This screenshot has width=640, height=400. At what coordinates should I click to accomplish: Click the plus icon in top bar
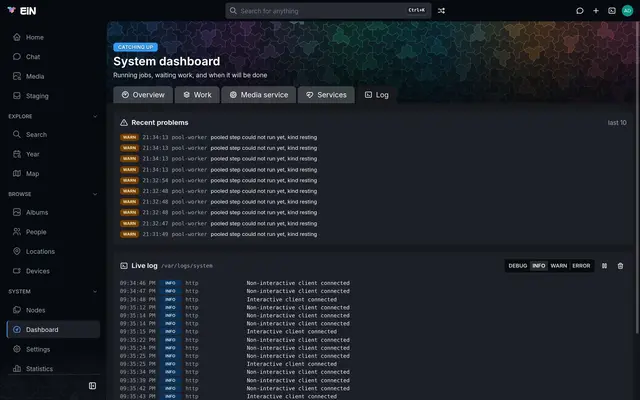point(596,11)
